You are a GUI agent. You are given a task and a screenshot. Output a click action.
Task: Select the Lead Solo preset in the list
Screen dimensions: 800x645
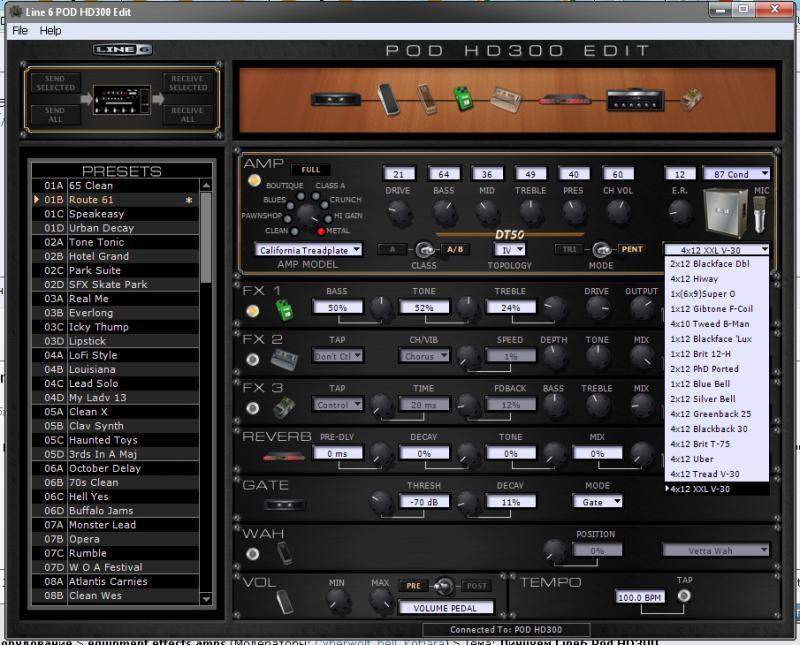(x=93, y=383)
